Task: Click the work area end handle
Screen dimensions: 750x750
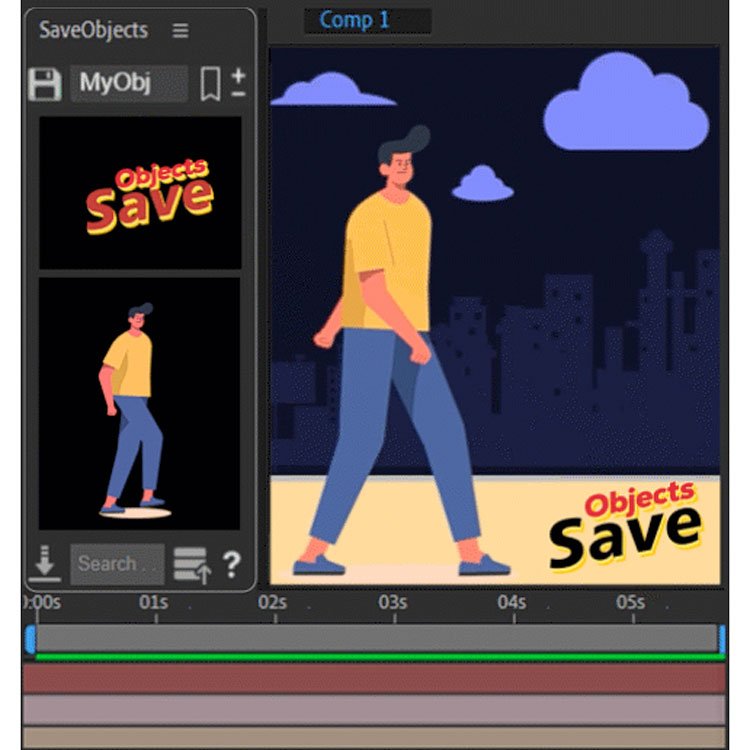Action: click(721, 639)
